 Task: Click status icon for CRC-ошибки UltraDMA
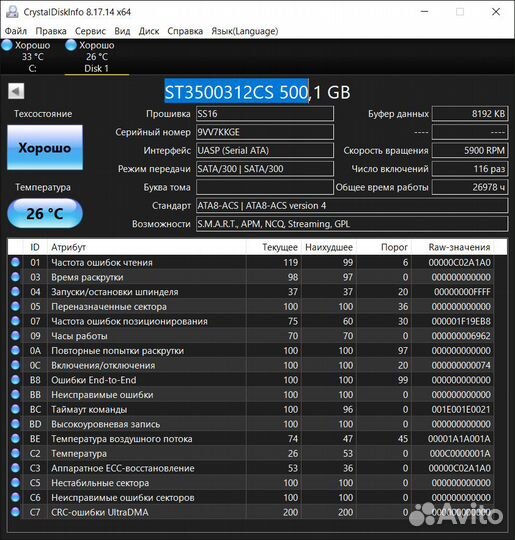point(15,512)
